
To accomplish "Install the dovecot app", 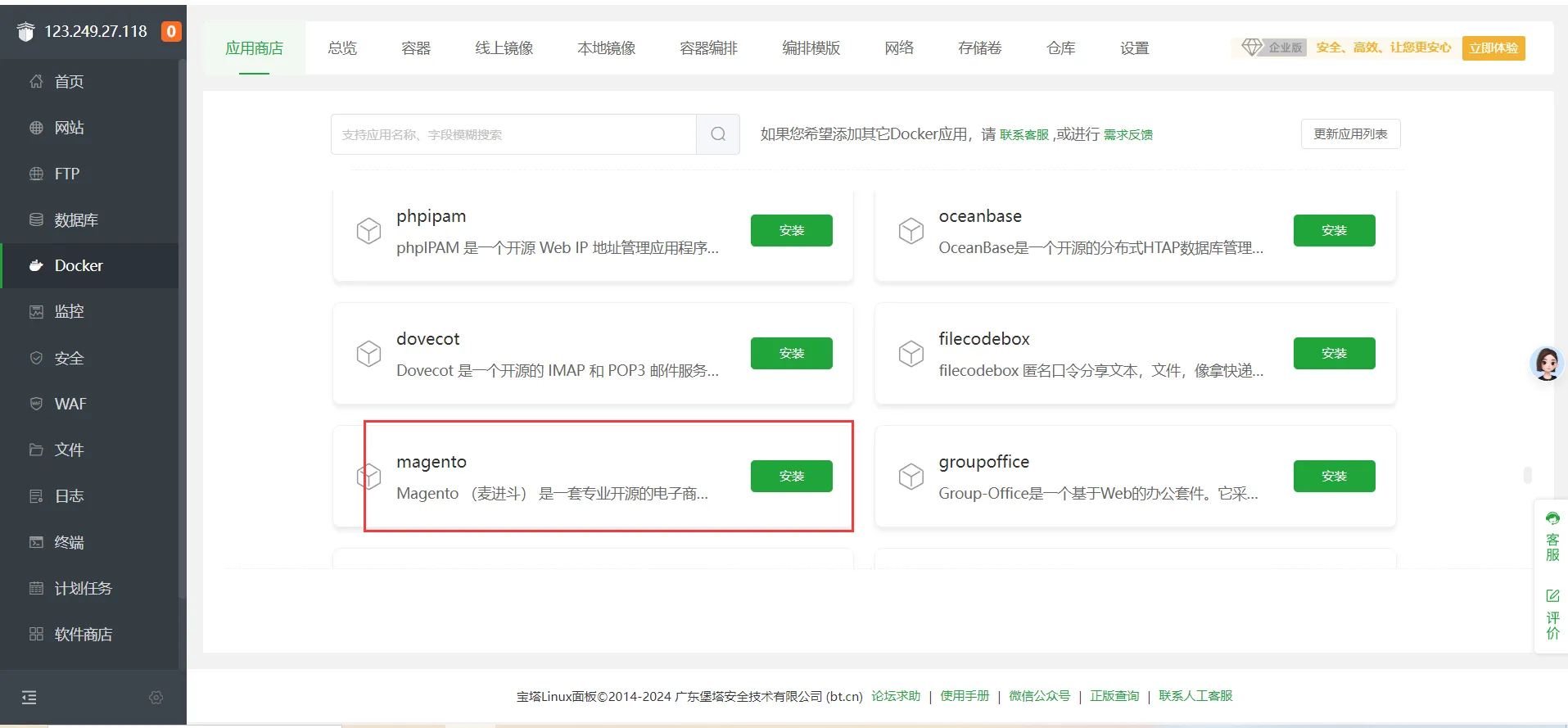I will pos(792,354).
